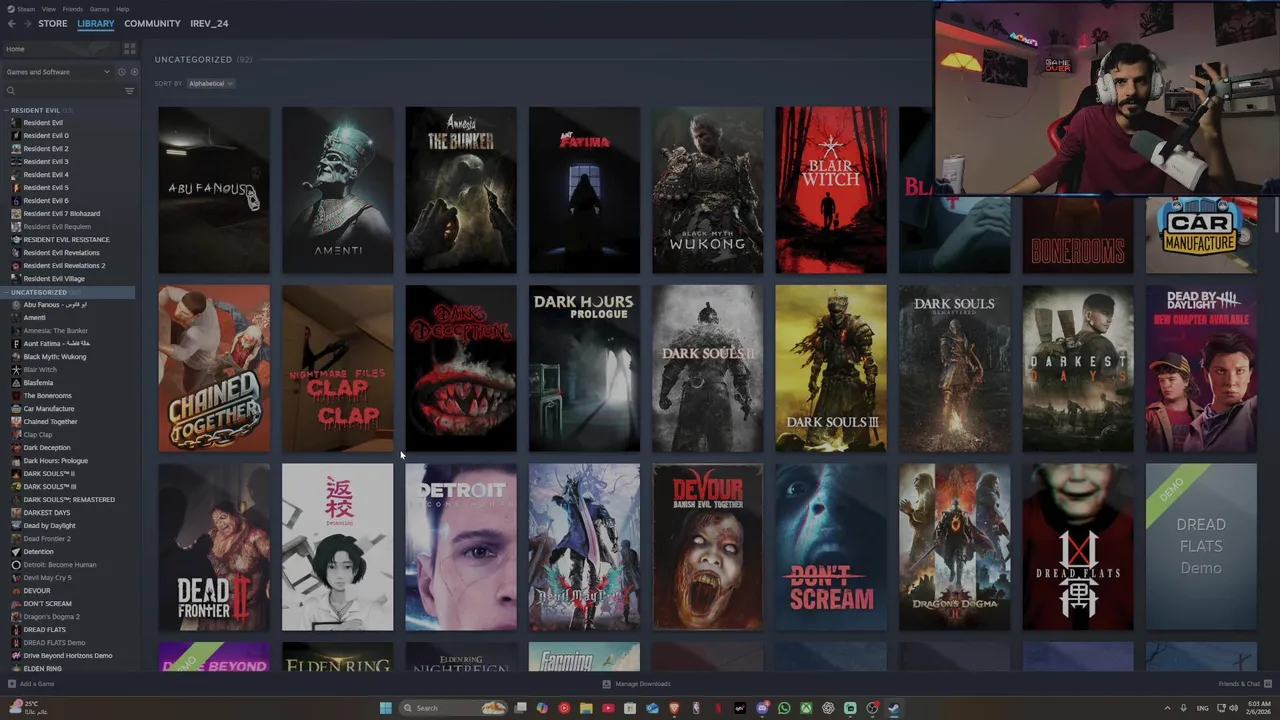Open the Steam menu
This screenshot has height=720, width=1280.
pos(24,9)
